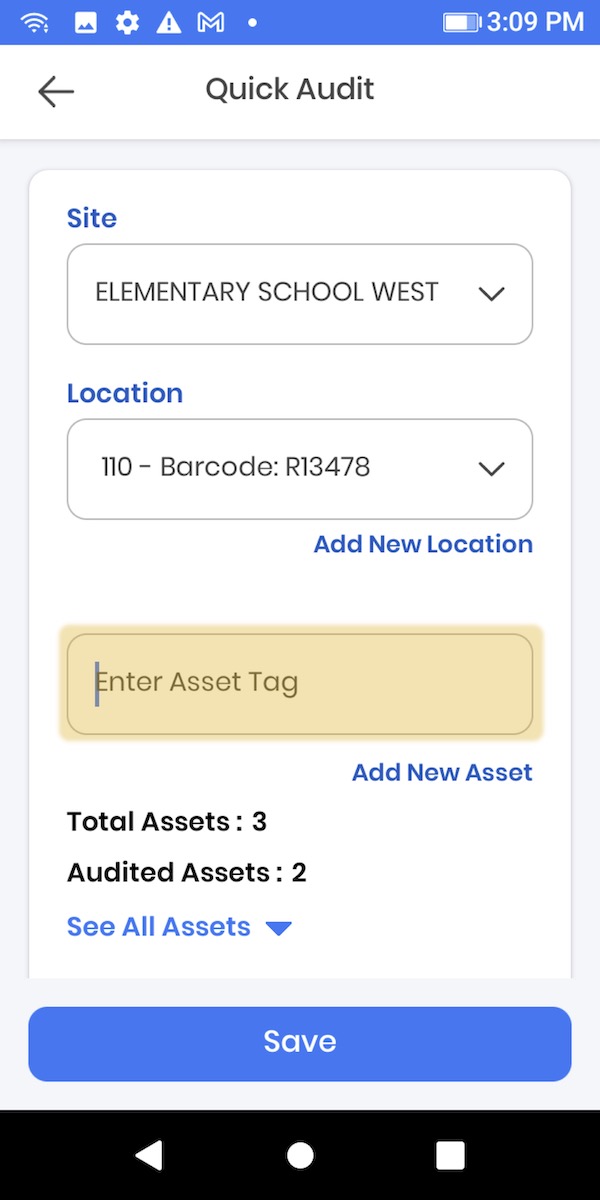Tap the image notification icon
Screen dimensions: 600x1200
(86, 22)
